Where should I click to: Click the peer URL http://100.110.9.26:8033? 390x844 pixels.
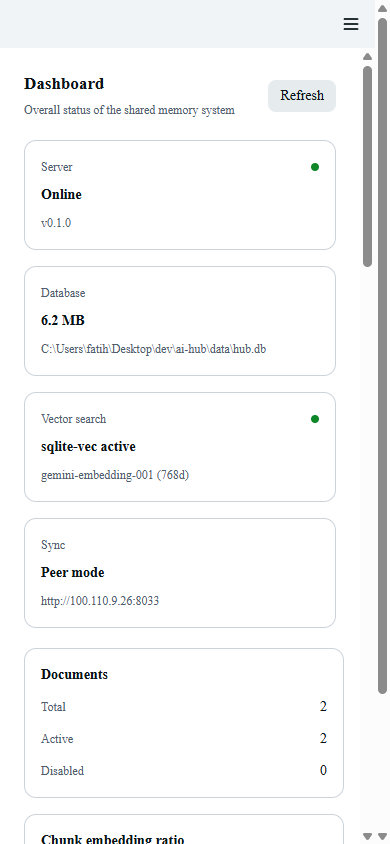[x=100, y=601]
